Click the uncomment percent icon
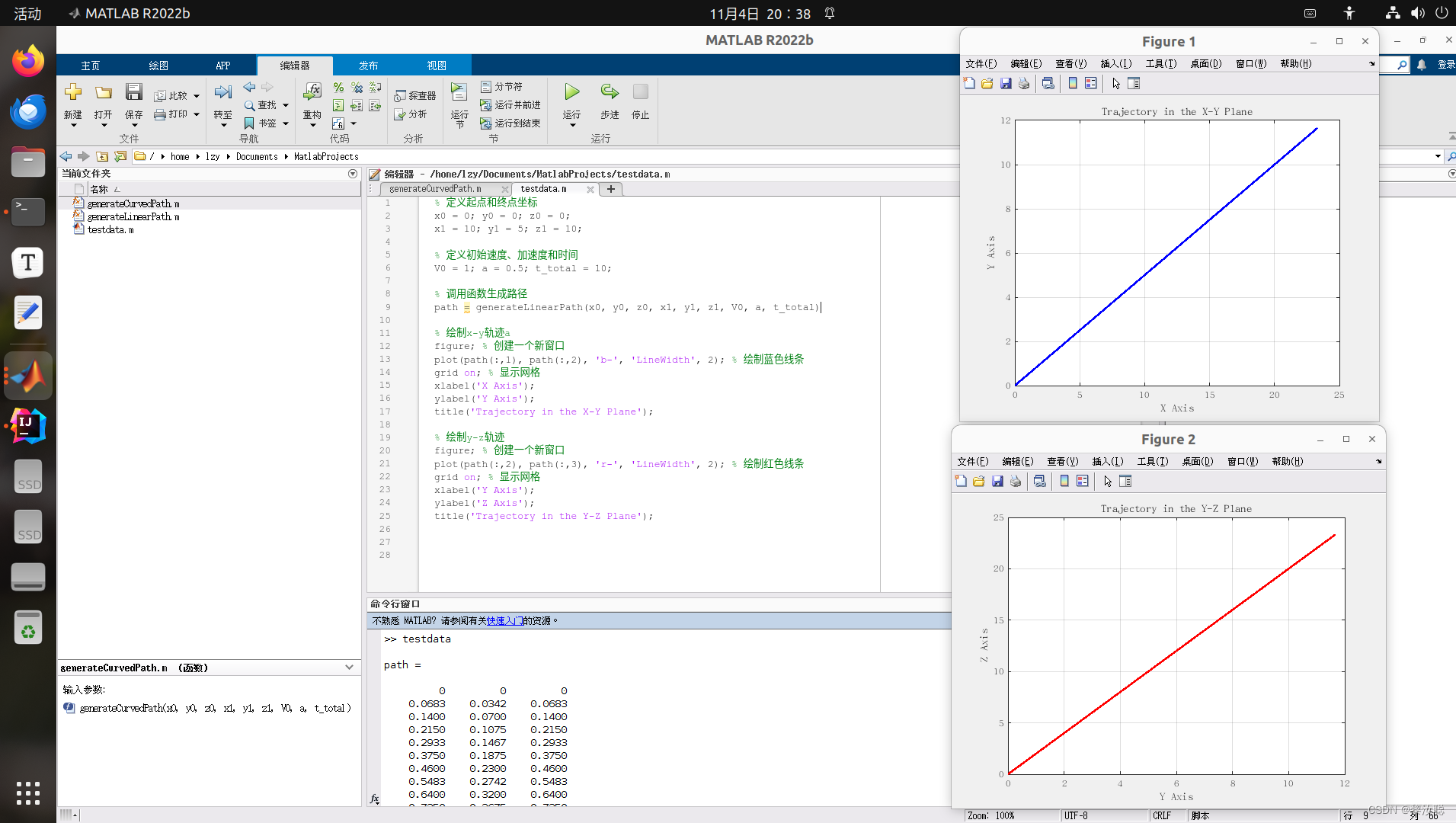 [357, 88]
